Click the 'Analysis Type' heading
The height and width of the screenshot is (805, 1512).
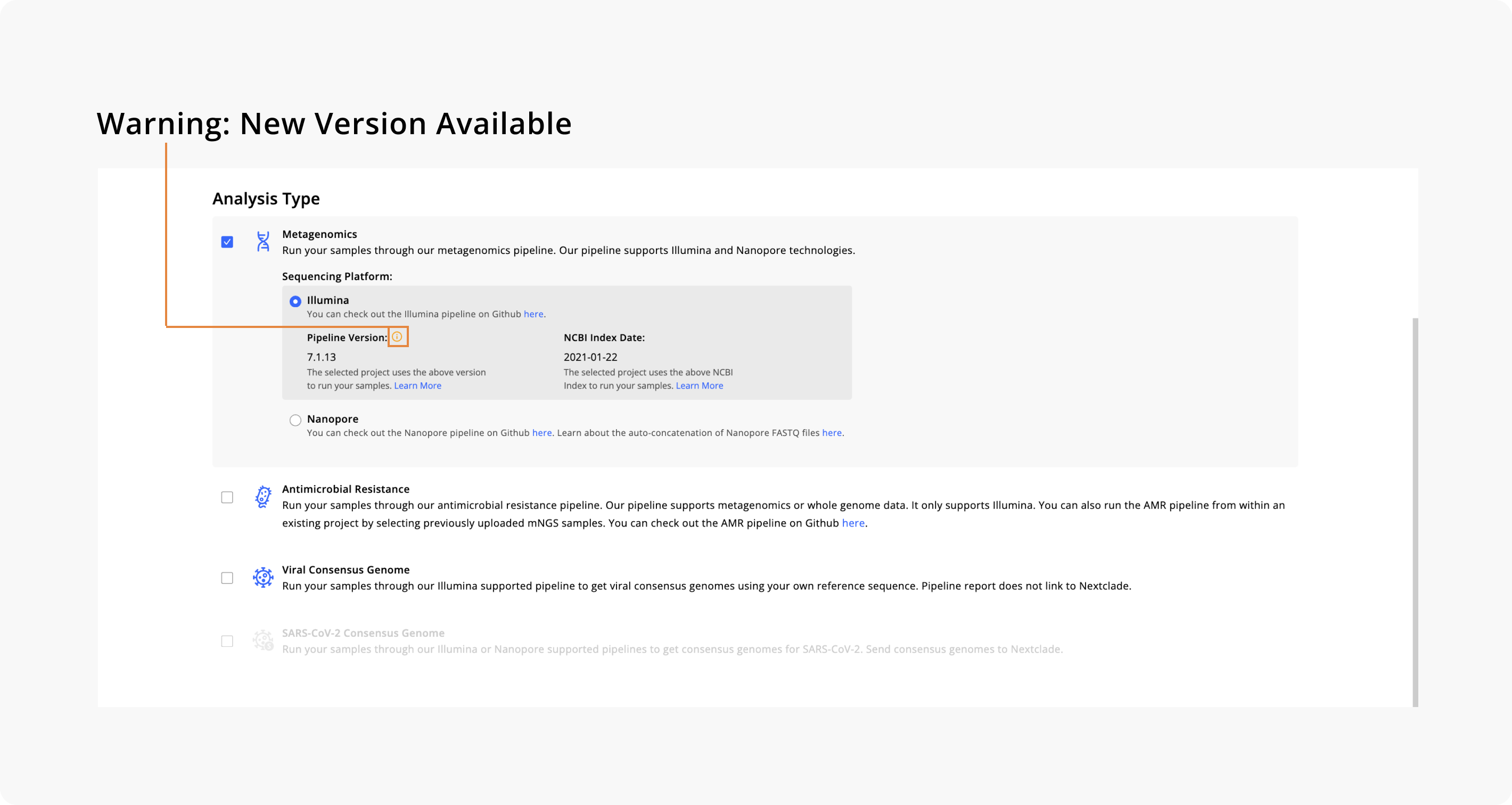click(266, 199)
